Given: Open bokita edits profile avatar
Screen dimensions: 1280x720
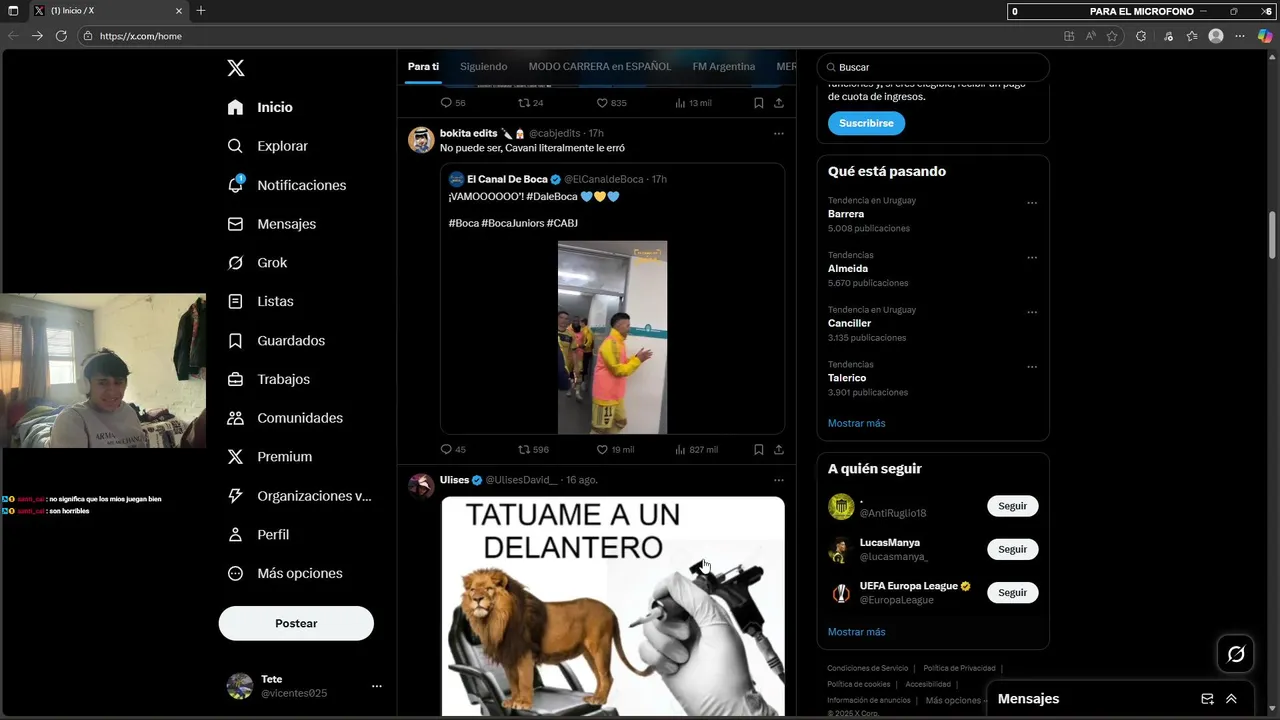Looking at the screenshot, I should (x=421, y=139).
